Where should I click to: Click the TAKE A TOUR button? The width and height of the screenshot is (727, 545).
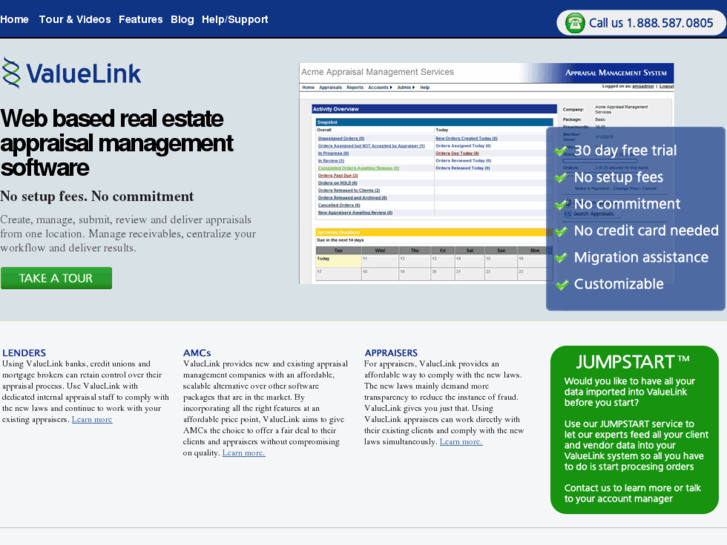(x=56, y=278)
